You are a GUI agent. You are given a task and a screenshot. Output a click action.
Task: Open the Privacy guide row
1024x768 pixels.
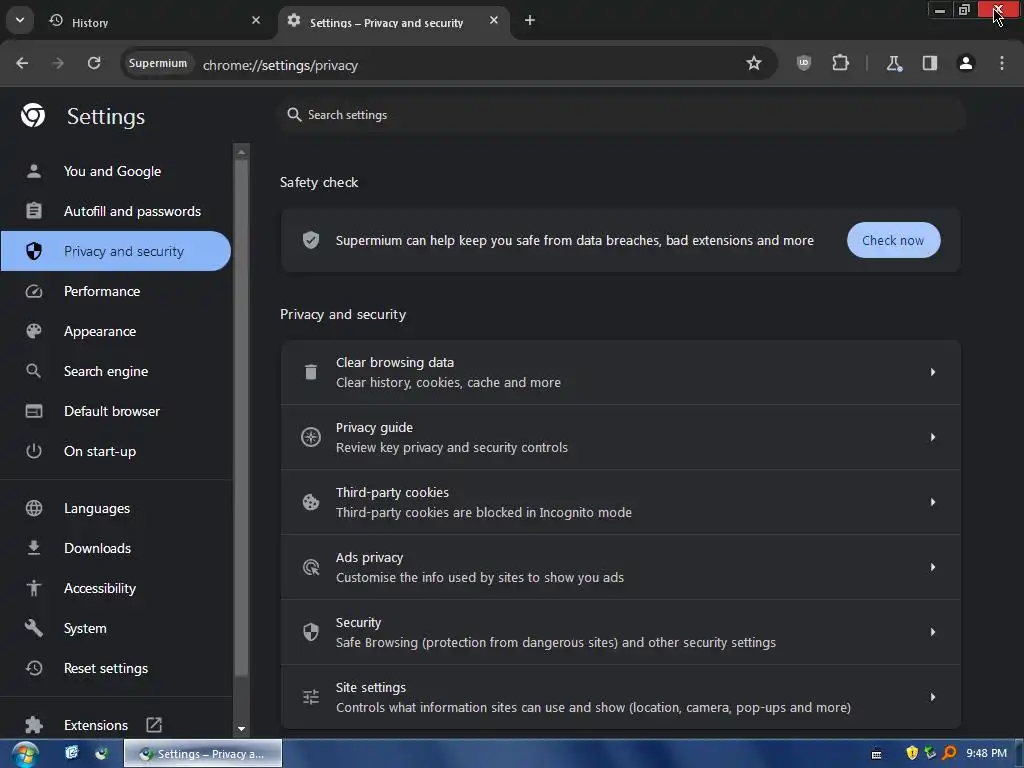[620, 437]
